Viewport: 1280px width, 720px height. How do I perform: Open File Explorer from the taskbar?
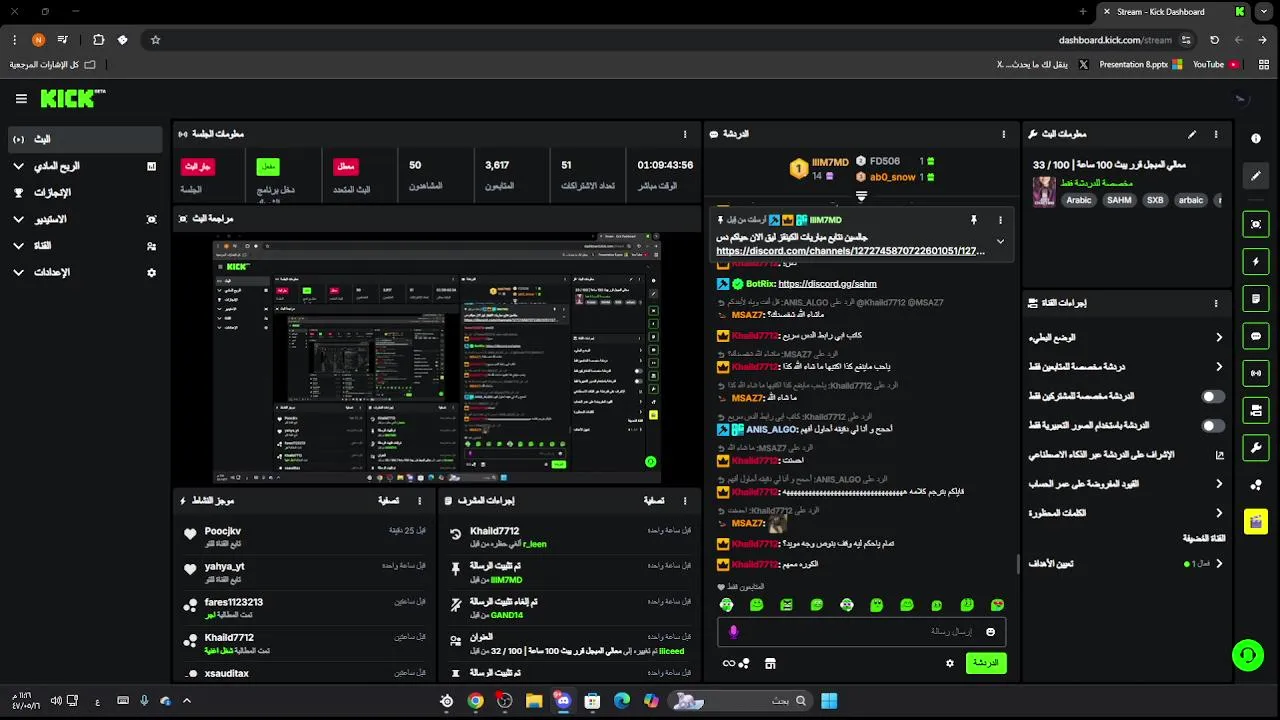tap(534, 701)
